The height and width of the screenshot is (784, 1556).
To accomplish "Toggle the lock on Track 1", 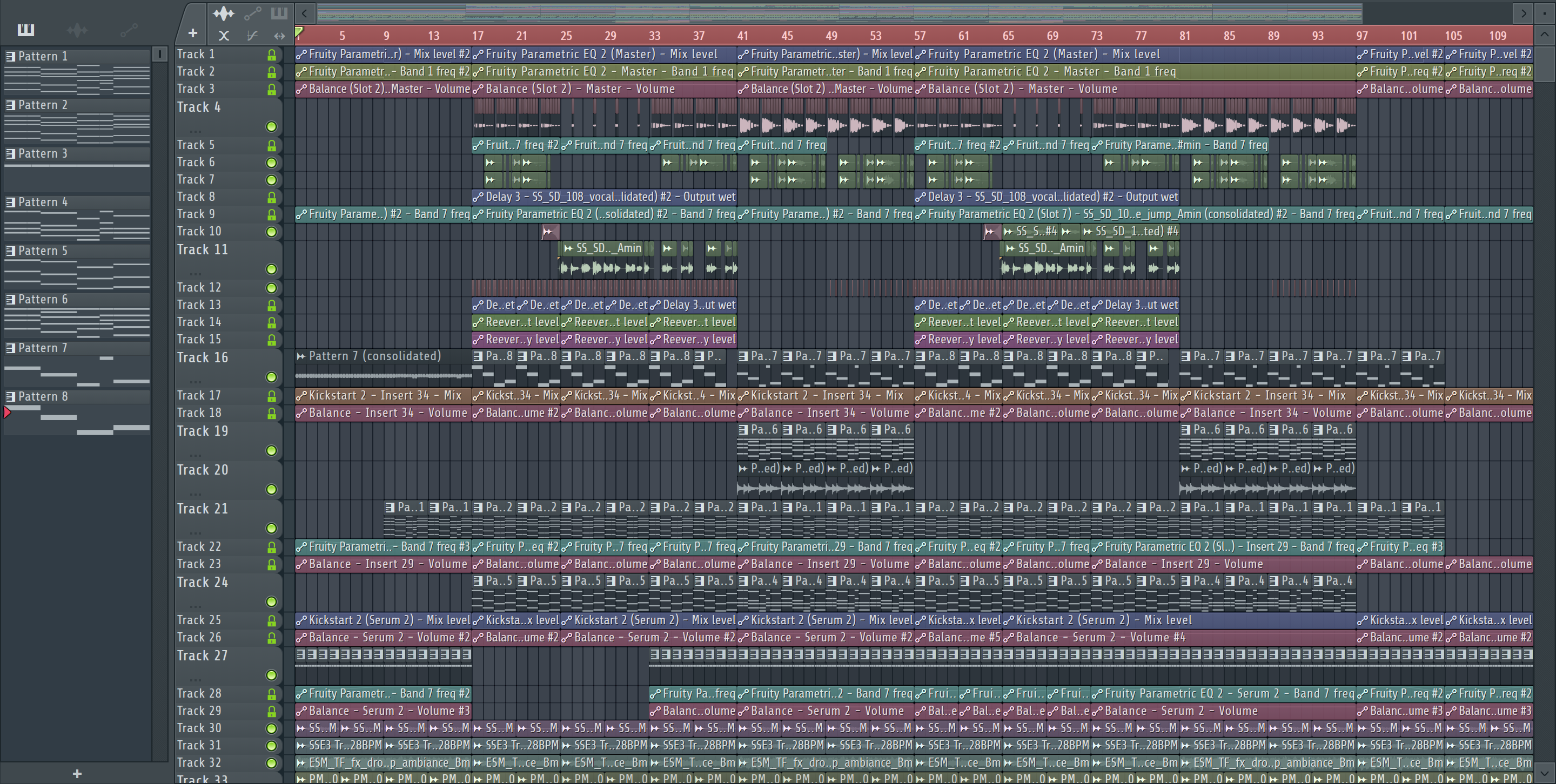I will 271,55.
